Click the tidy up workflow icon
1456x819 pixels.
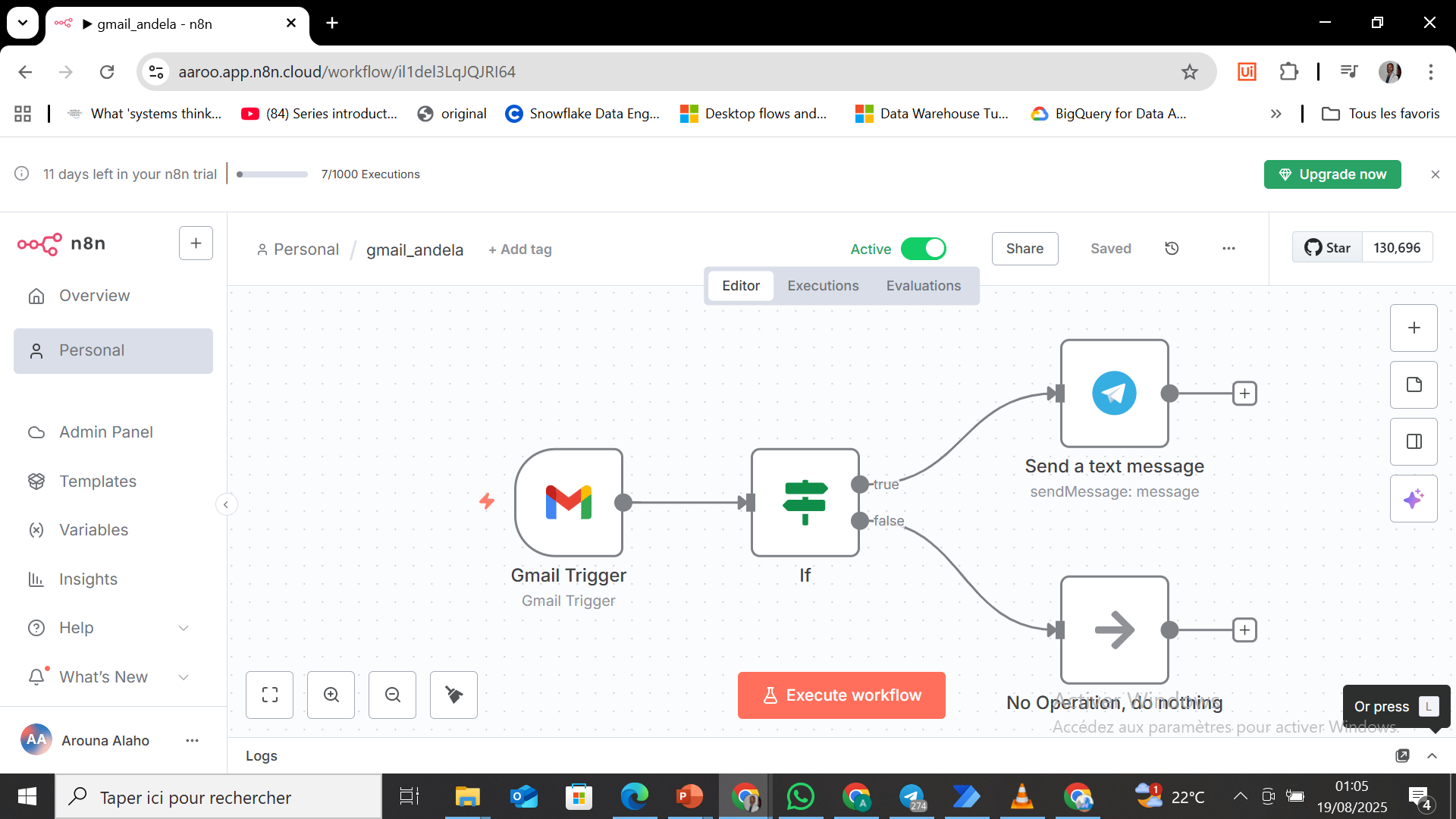pos(453,695)
